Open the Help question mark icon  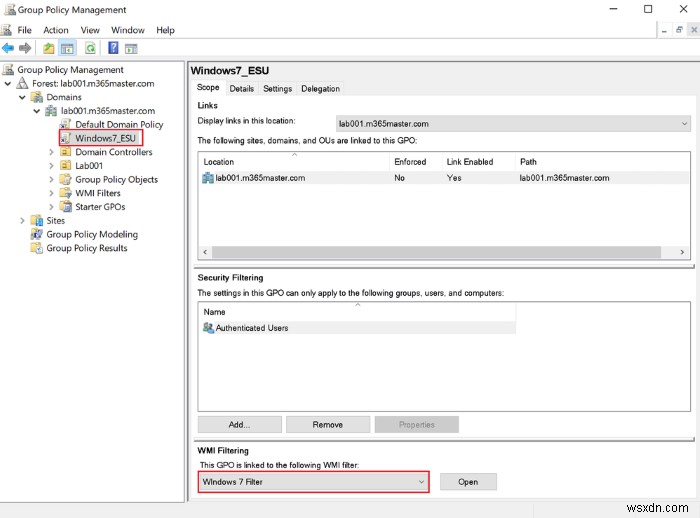pyautogui.click(x=113, y=48)
